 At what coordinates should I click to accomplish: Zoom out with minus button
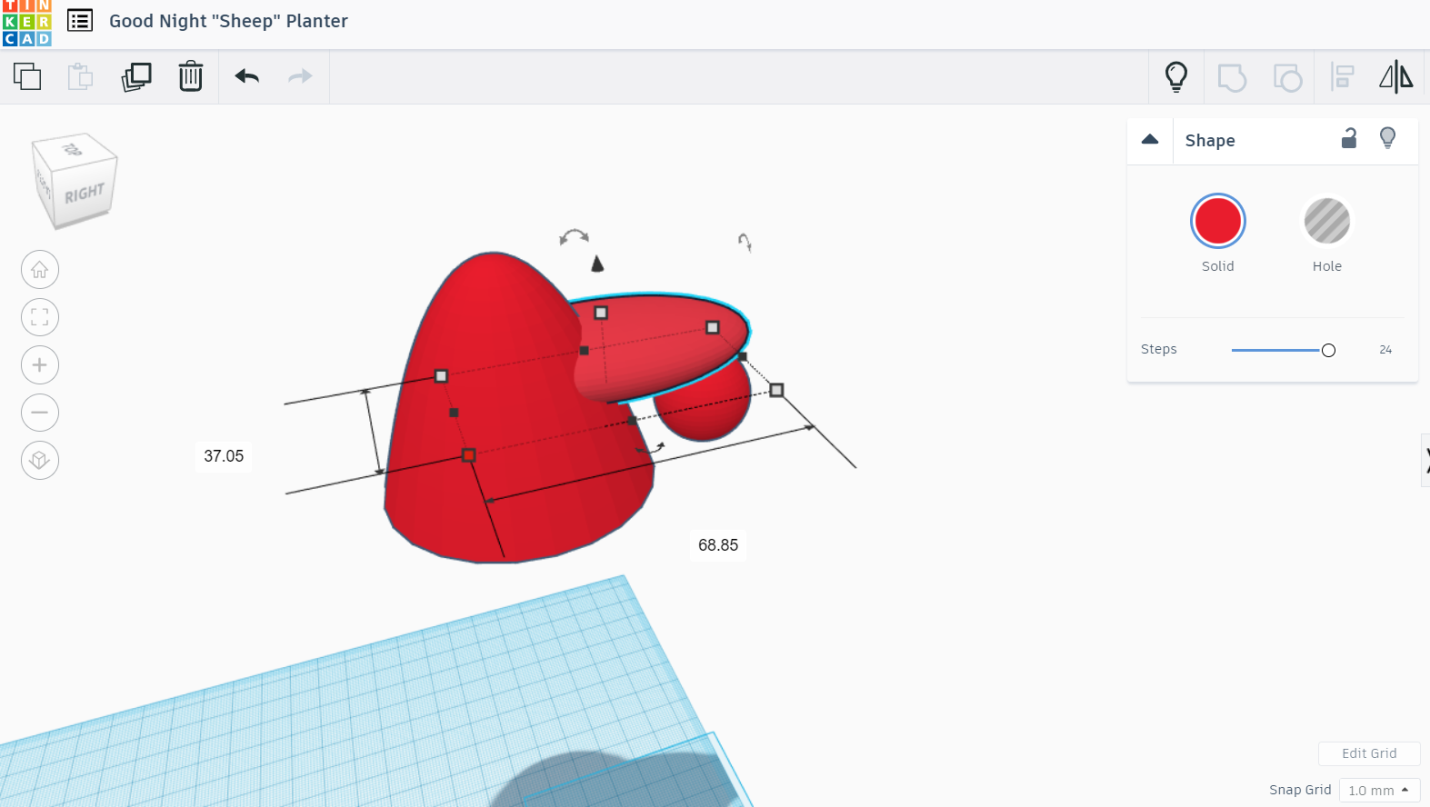(40, 412)
